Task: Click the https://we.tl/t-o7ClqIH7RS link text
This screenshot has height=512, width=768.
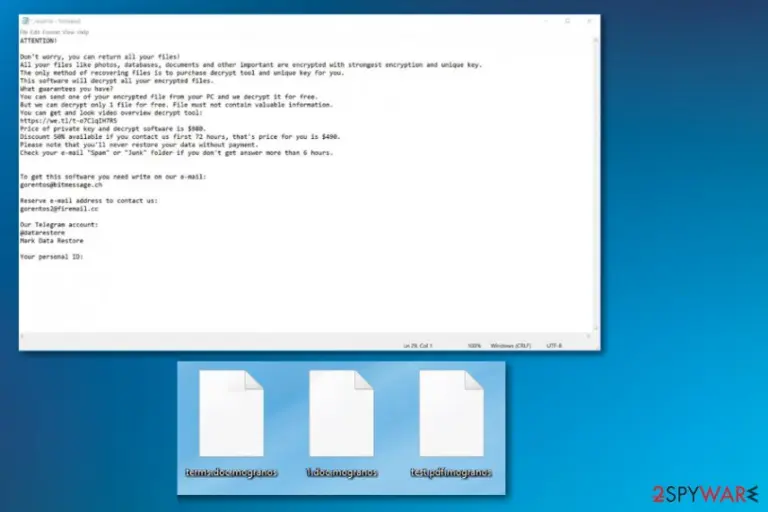Action: pos(69,121)
